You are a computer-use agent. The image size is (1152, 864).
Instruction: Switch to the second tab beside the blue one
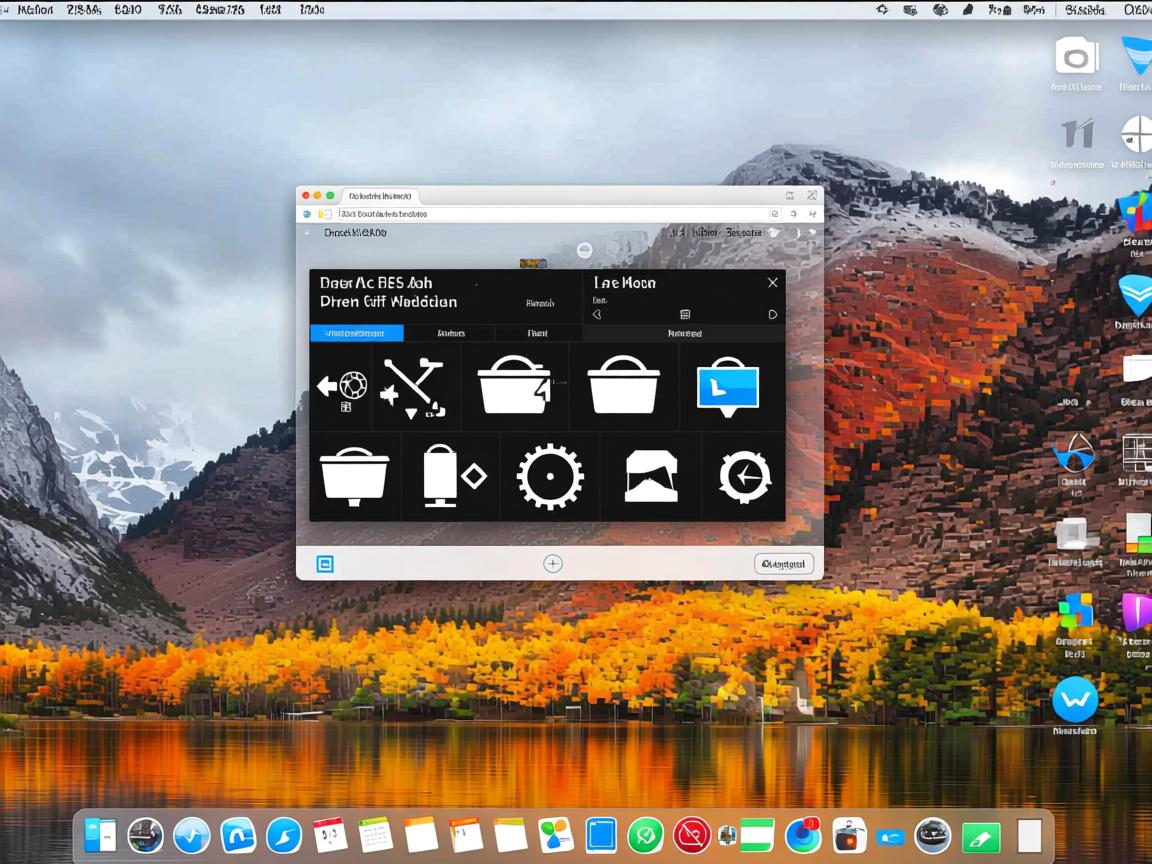(450, 333)
